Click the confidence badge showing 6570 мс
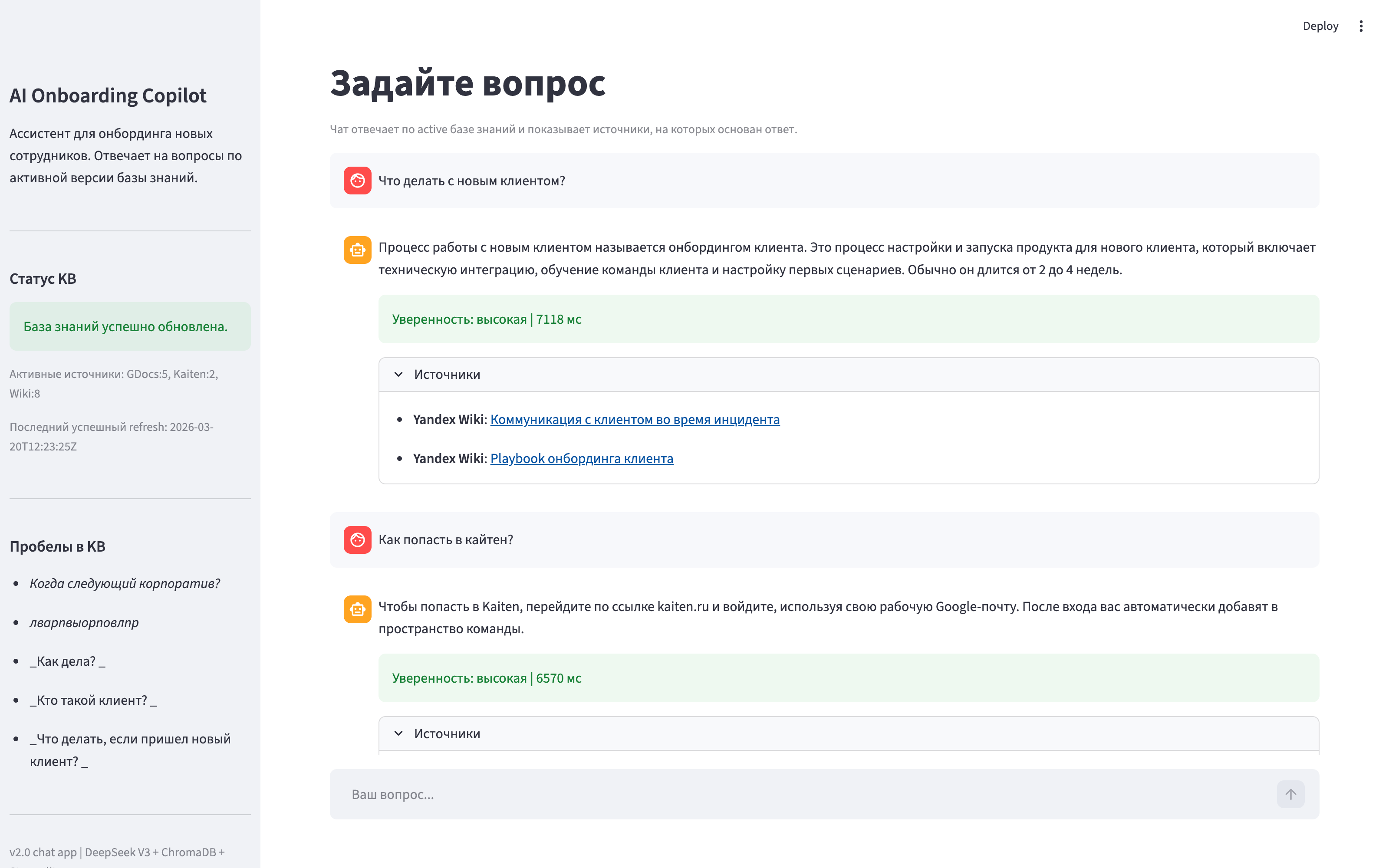1389x868 pixels. [486, 678]
